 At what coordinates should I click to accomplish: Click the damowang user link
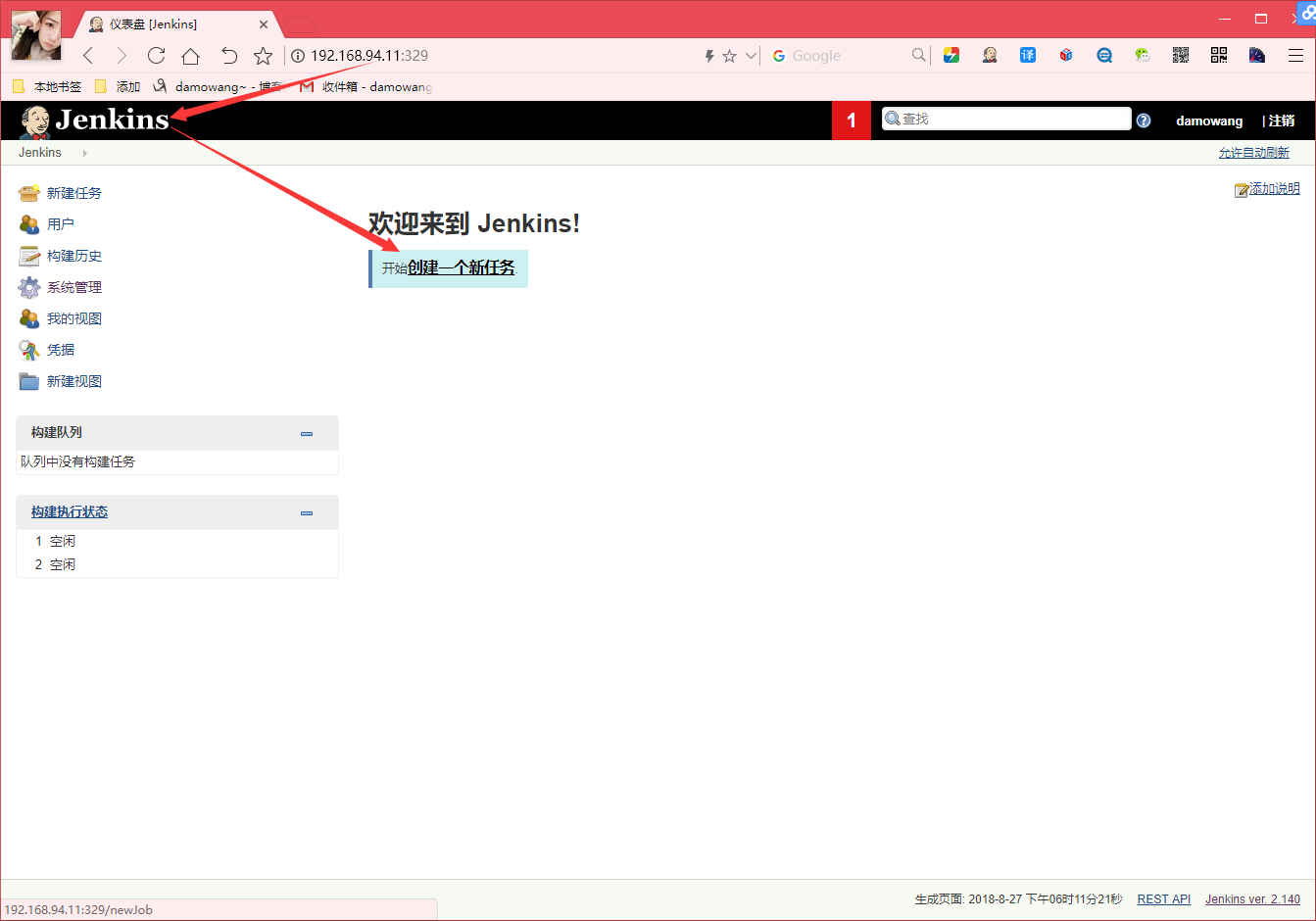[1209, 121]
